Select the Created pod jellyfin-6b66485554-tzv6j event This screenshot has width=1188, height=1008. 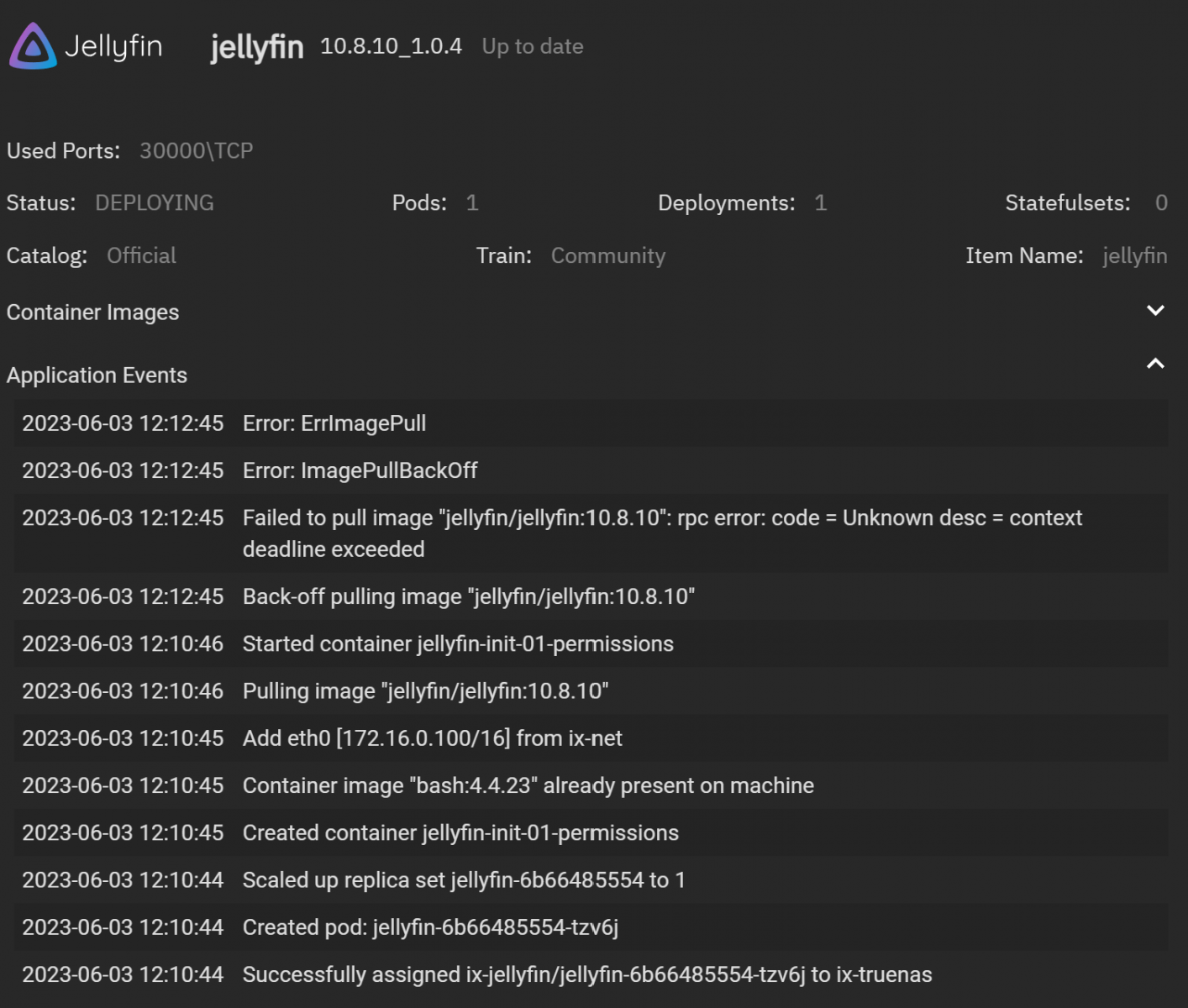591,927
